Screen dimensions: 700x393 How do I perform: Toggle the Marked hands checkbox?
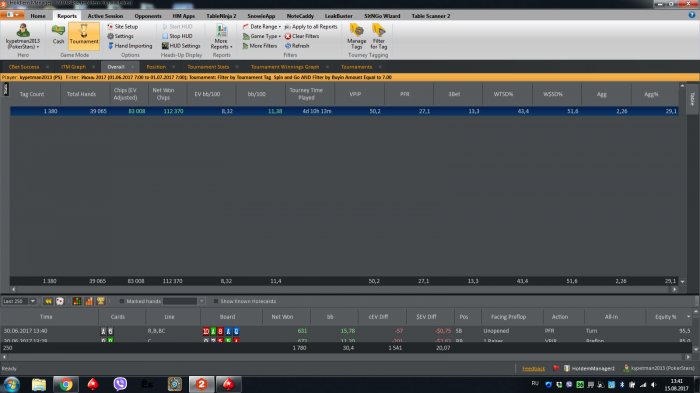point(122,301)
